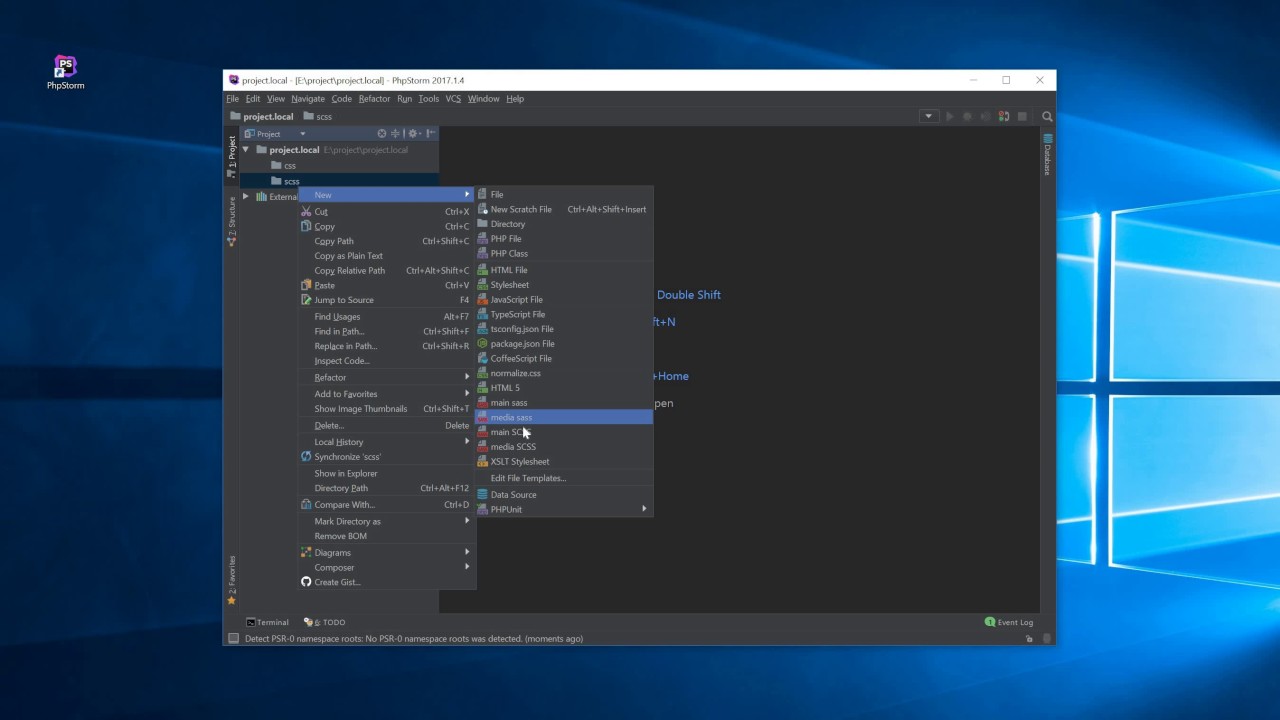Collapse the project.local tree node
This screenshot has height=720, width=1280.
tap(246, 150)
